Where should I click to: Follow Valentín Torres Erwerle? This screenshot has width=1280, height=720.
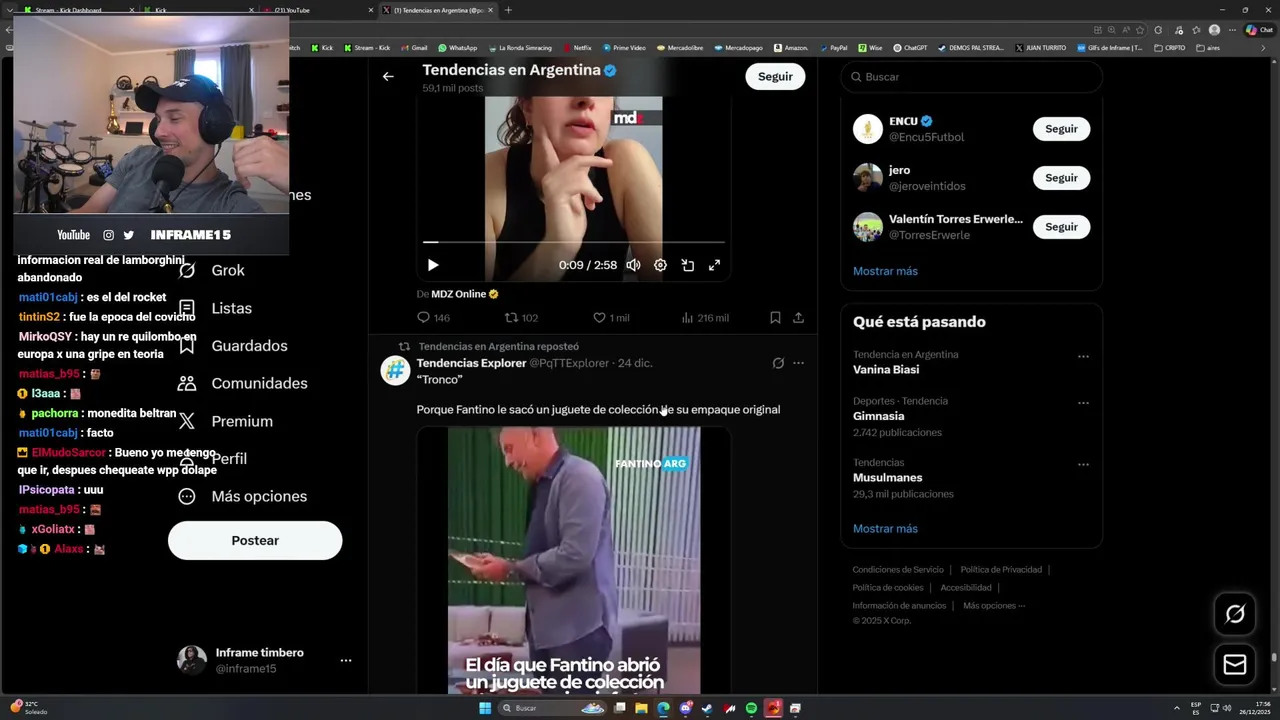1061,227
